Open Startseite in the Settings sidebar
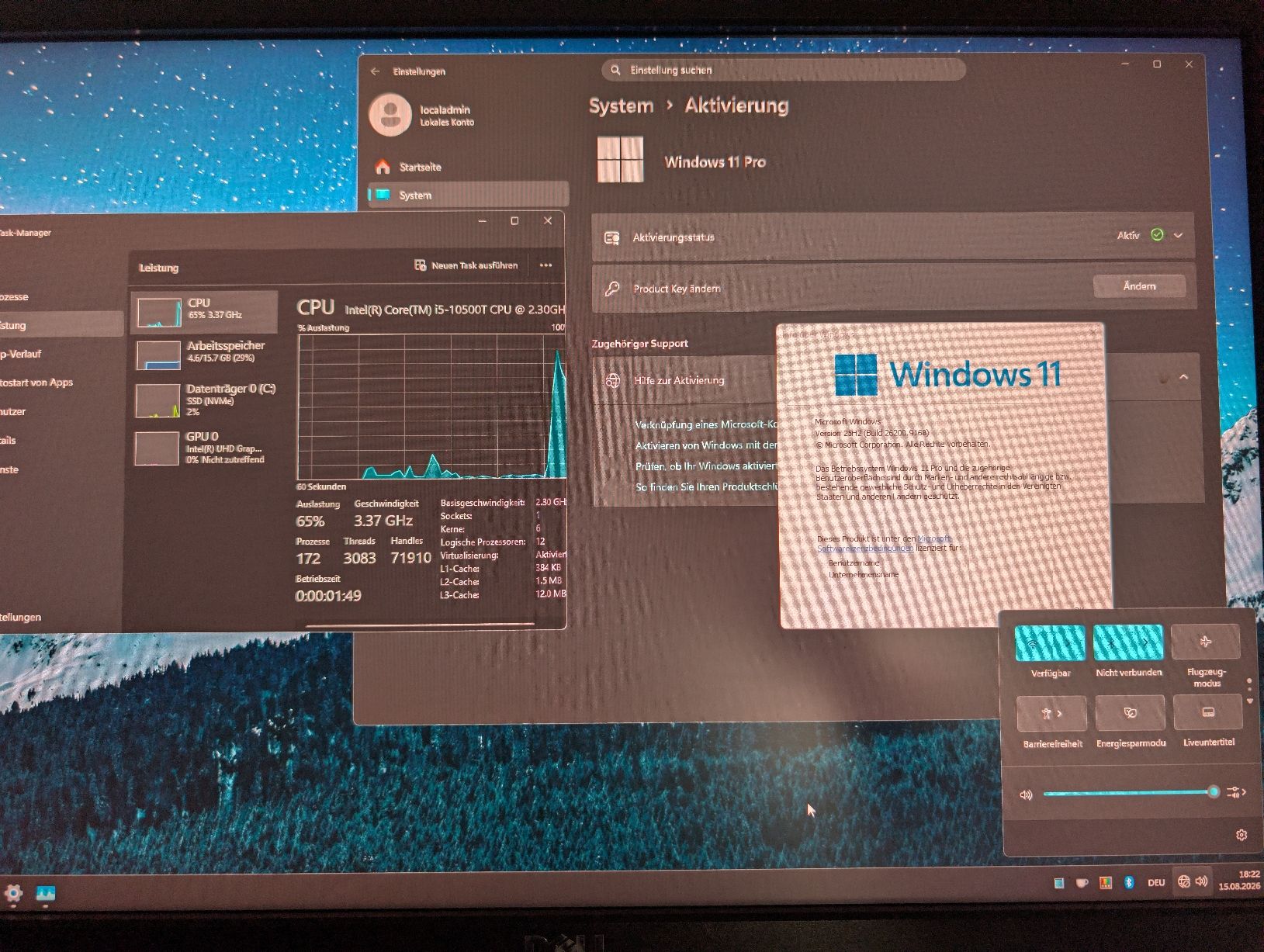Screen dimensions: 1264x952 (x=469, y=167)
